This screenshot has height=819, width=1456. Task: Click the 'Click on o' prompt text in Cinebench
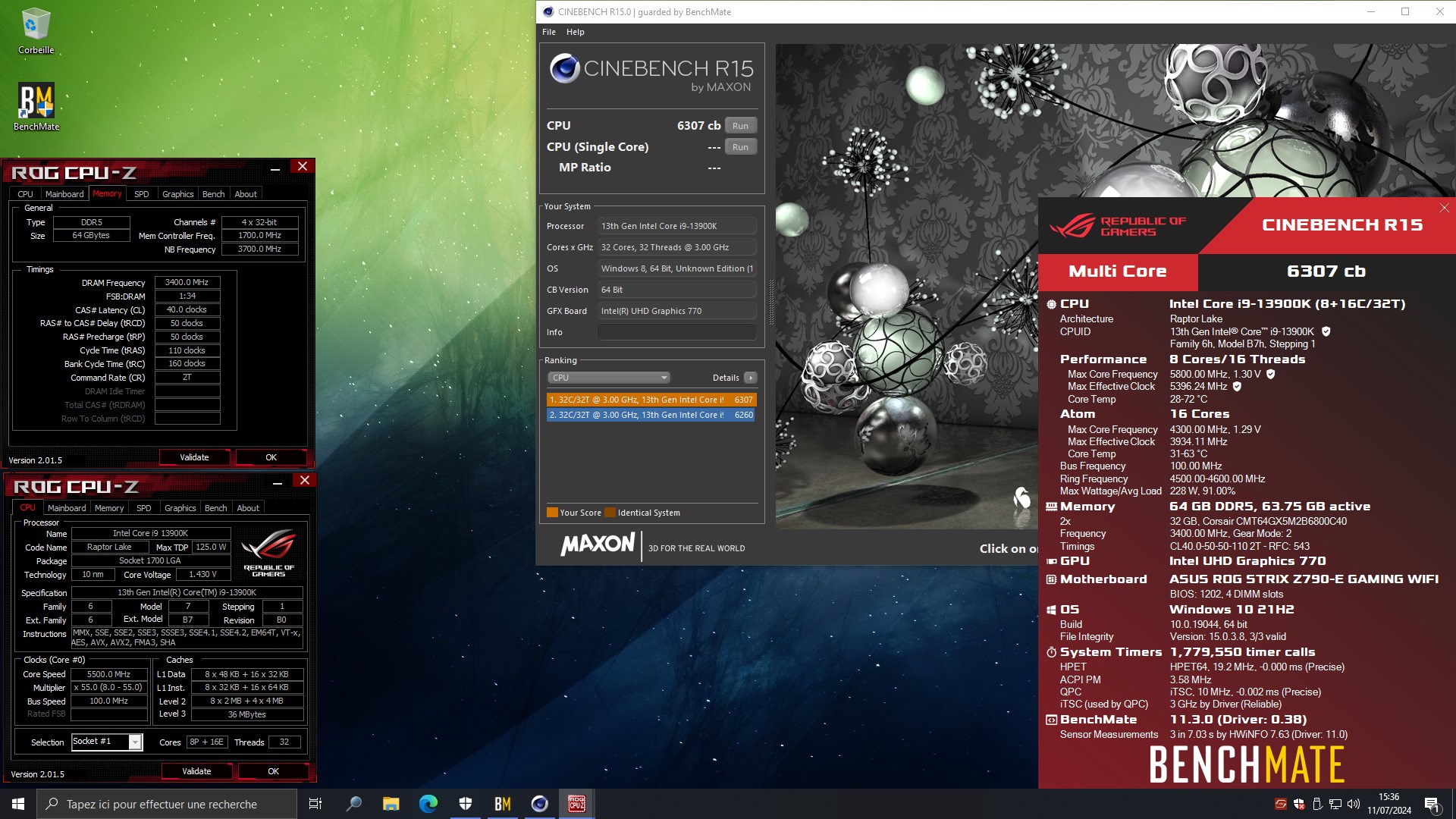click(1009, 548)
